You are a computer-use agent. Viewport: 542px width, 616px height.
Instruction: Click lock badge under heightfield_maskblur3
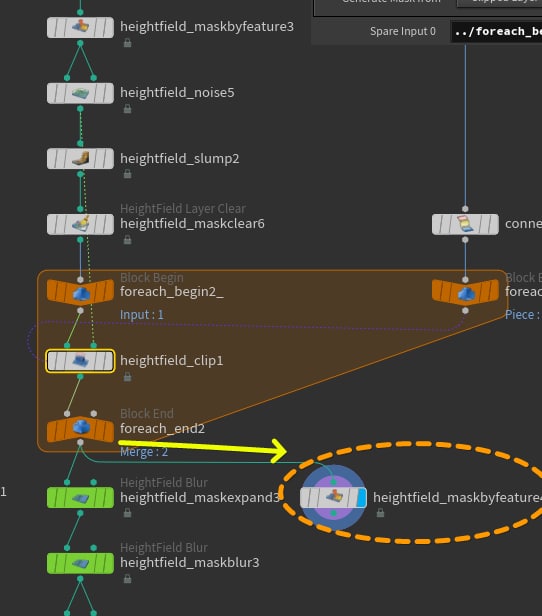coord(127,579)
